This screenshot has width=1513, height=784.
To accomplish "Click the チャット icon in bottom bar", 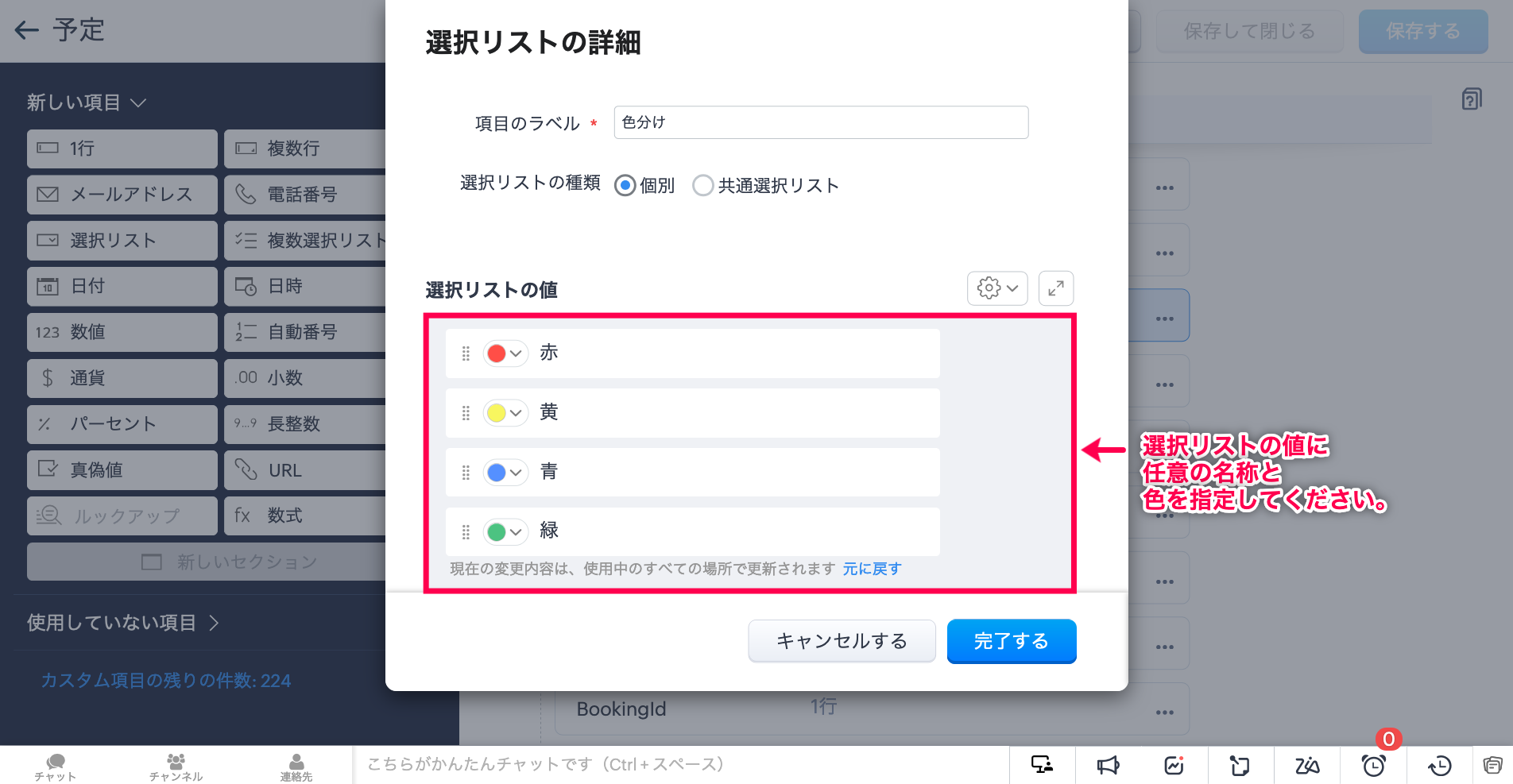I will (x=55, y=766).
